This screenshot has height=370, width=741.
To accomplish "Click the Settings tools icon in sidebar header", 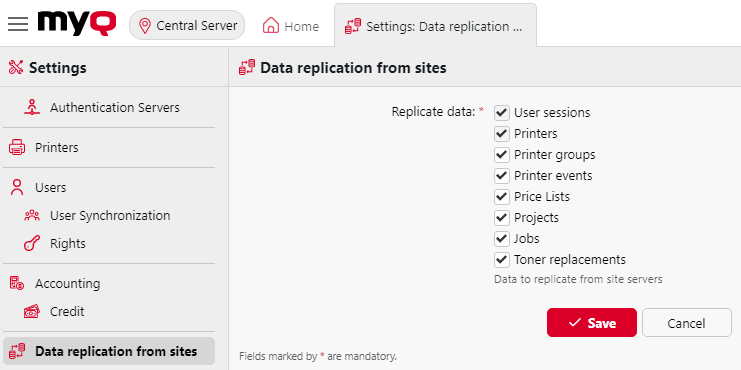I will 16,68.
